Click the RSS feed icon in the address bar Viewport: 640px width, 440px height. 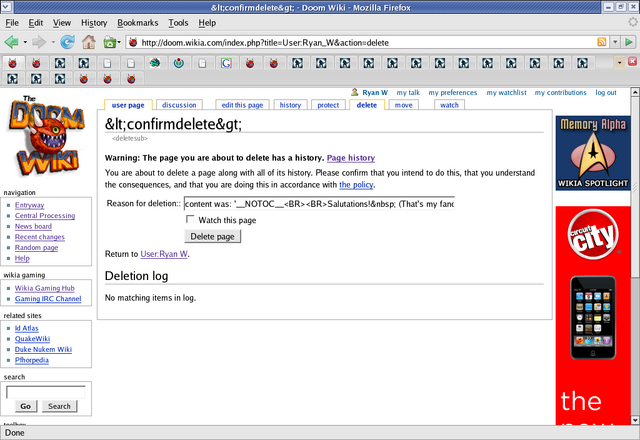(x=602, y=42)
